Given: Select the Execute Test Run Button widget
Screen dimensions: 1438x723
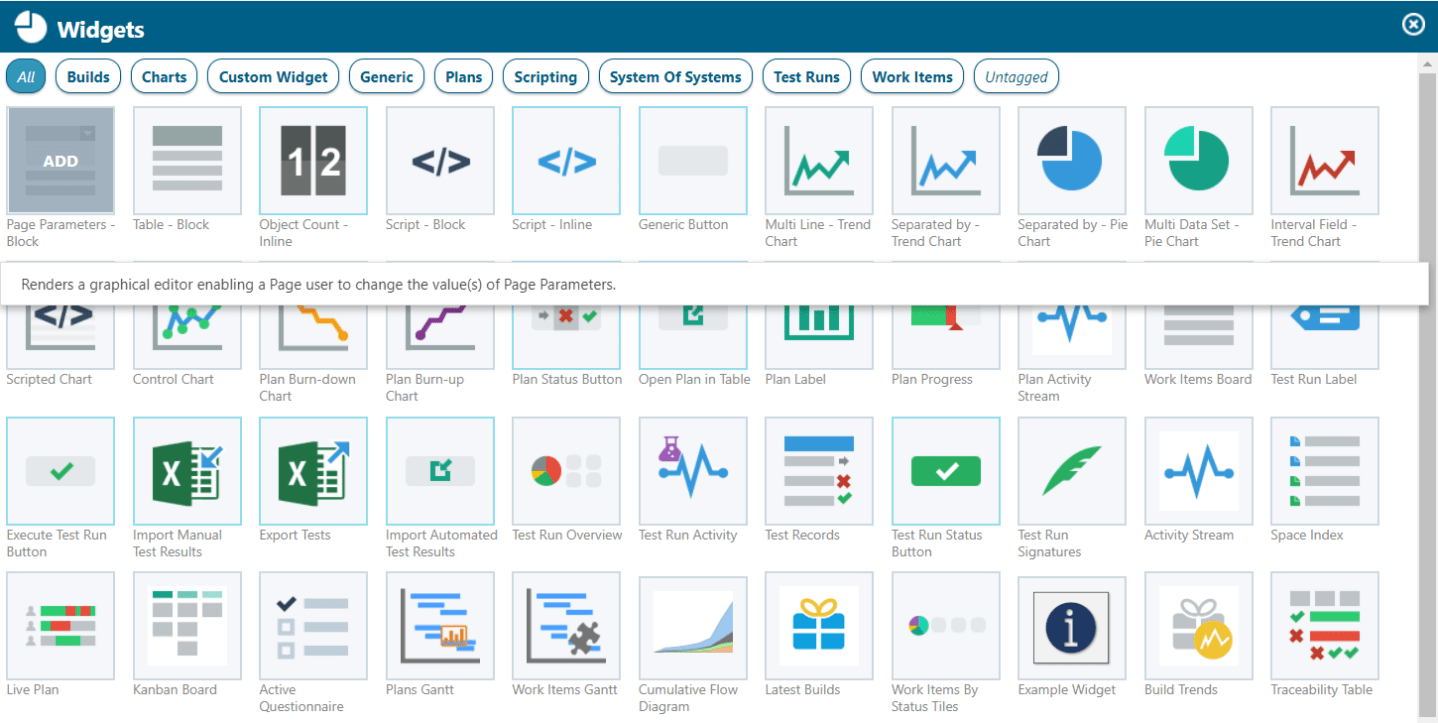Looking at the screenshot, I should tap(60, 470).
